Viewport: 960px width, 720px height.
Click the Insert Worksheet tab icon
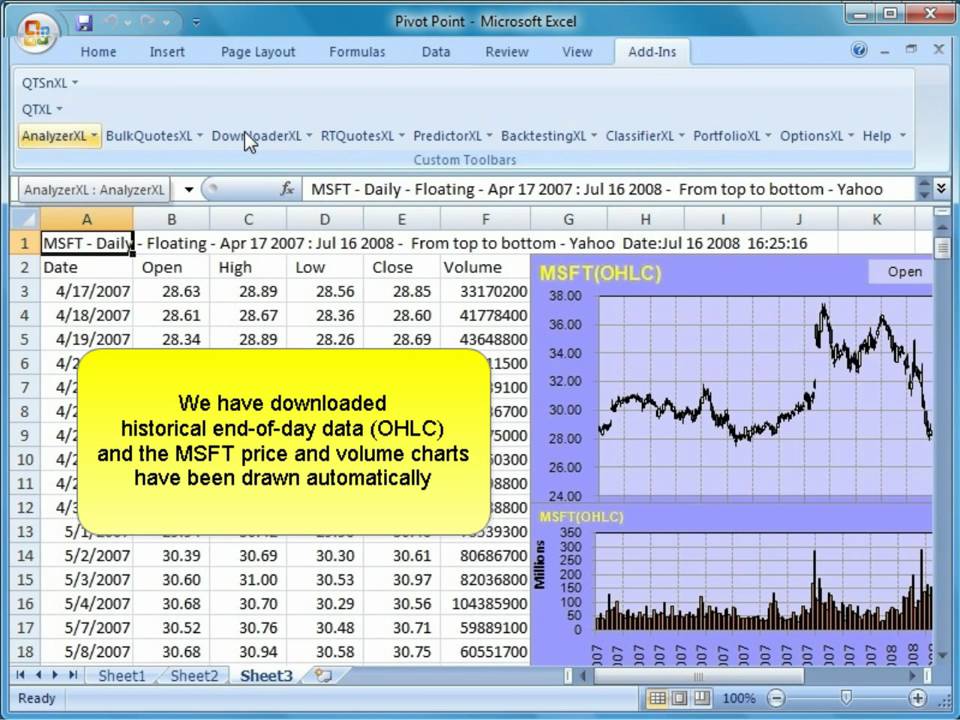pos(323,675)
